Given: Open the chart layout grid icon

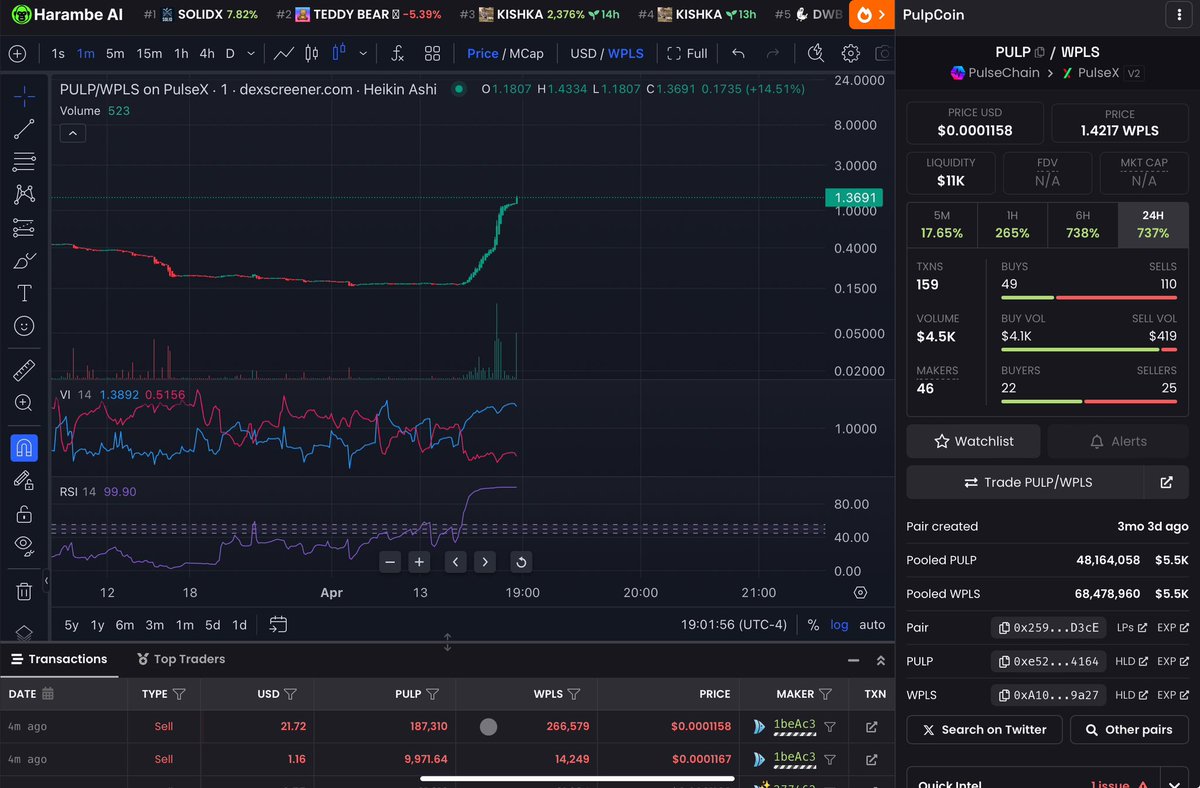Looking at the screenshot, I should click(x=432, y=53).
